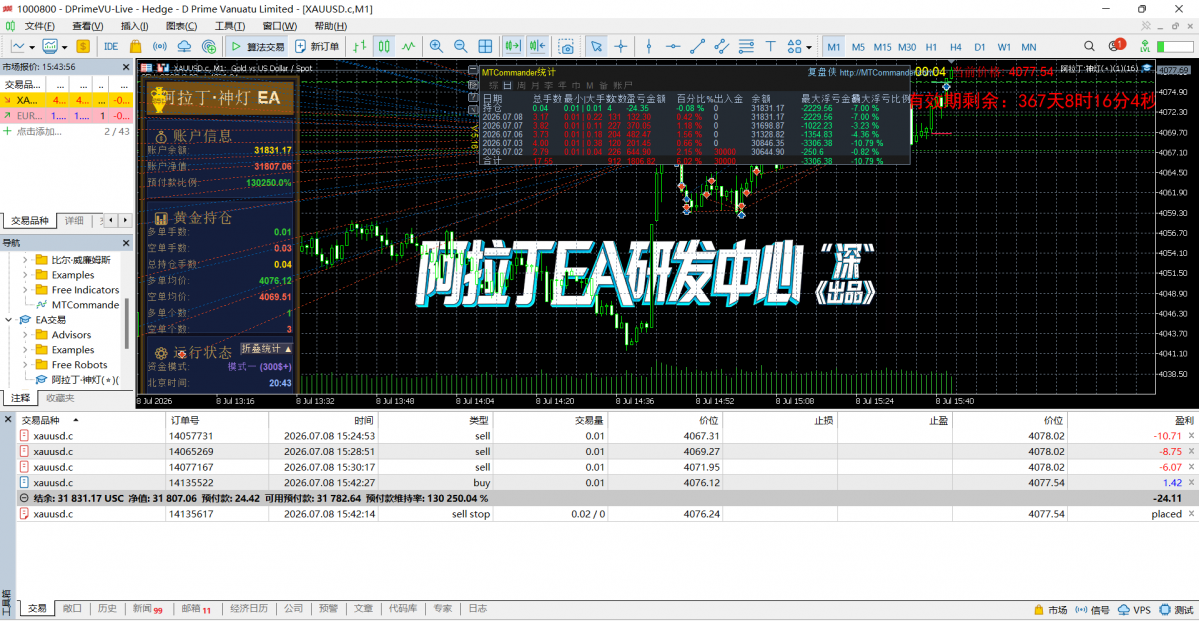Select the M1 timeframe
This screenshot has width=1199, height=621.
coord(833,46)
